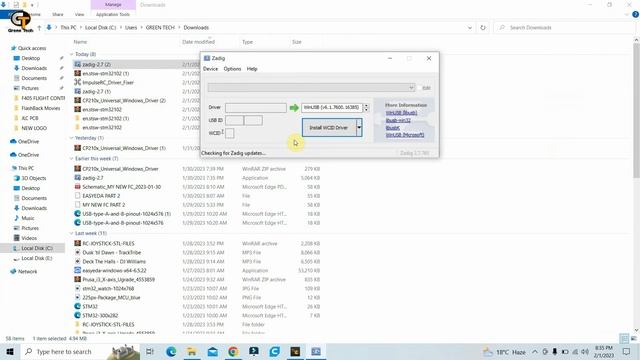The image size is (640, 360).
Task: Select the Dusk 'til Dawn - TrackTribe file
Action: [111, 253]
